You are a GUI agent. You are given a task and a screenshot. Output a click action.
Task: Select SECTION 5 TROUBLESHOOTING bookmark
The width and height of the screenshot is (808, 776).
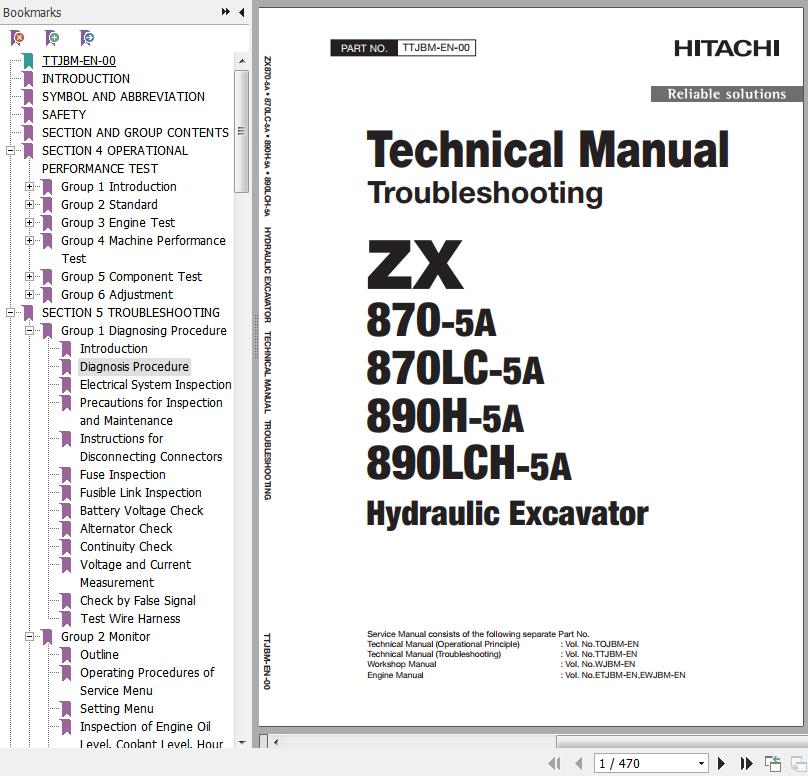(x=131, y=313)
